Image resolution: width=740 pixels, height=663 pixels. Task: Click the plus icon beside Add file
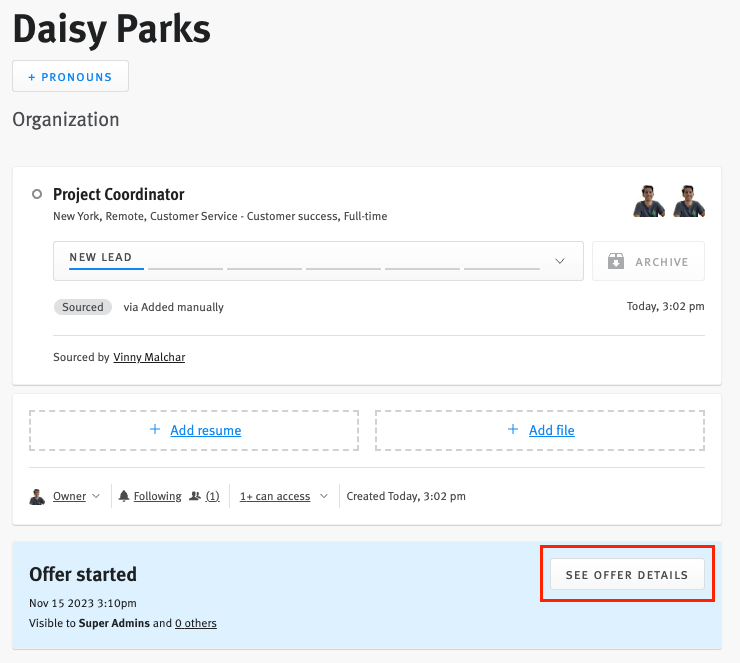[513, 430]
